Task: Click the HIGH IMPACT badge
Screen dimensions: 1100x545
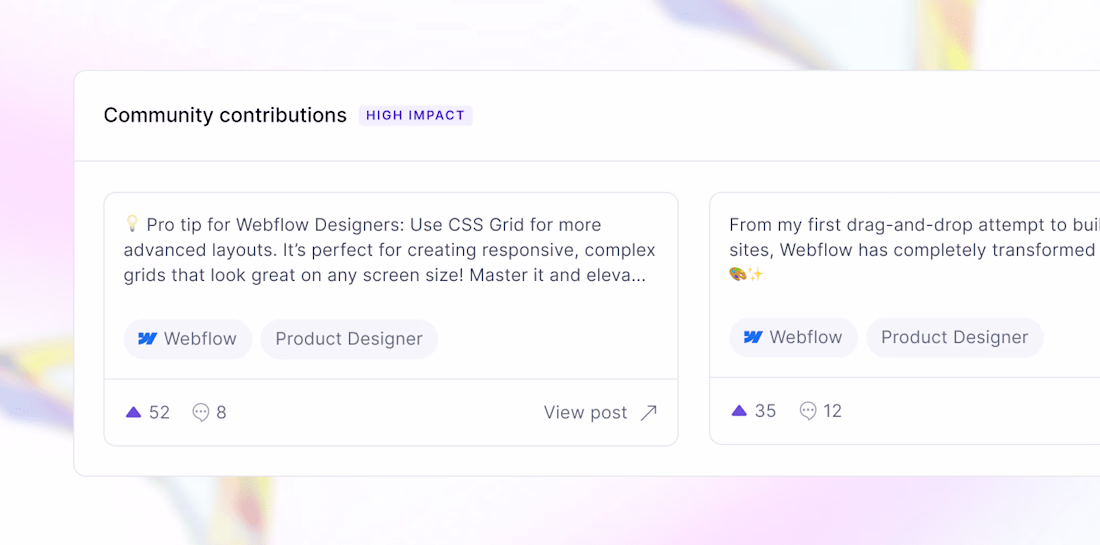Action: 415,115
